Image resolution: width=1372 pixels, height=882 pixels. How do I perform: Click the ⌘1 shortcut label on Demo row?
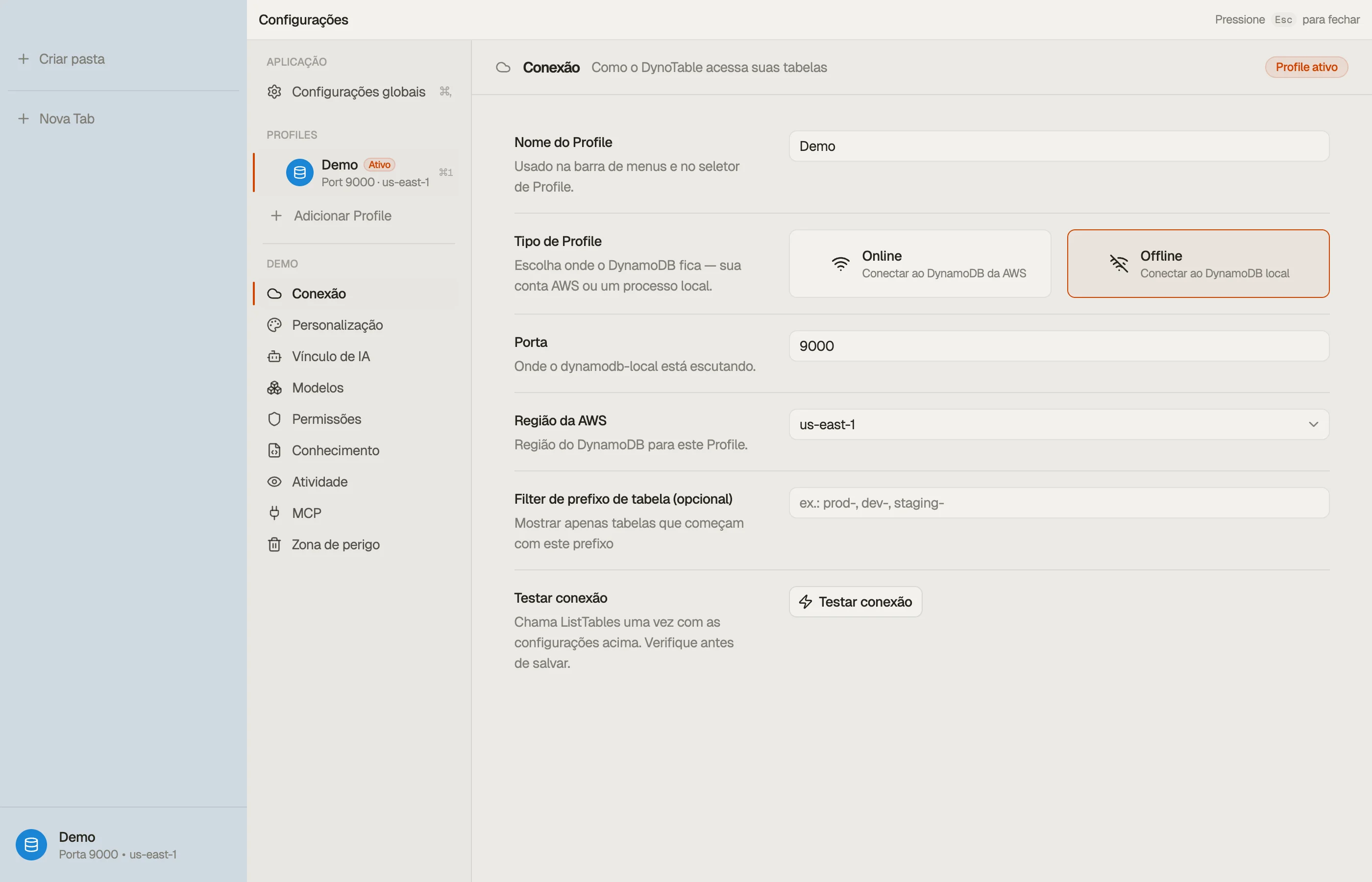click(445, 172)
